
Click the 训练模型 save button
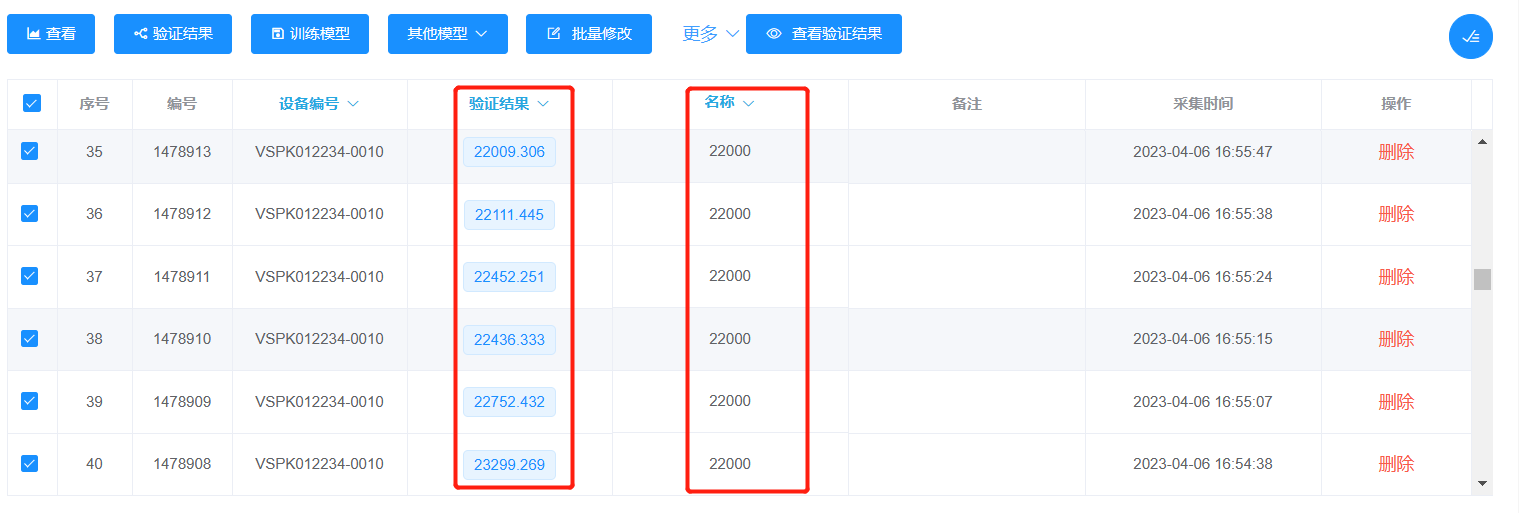[310, 34]
